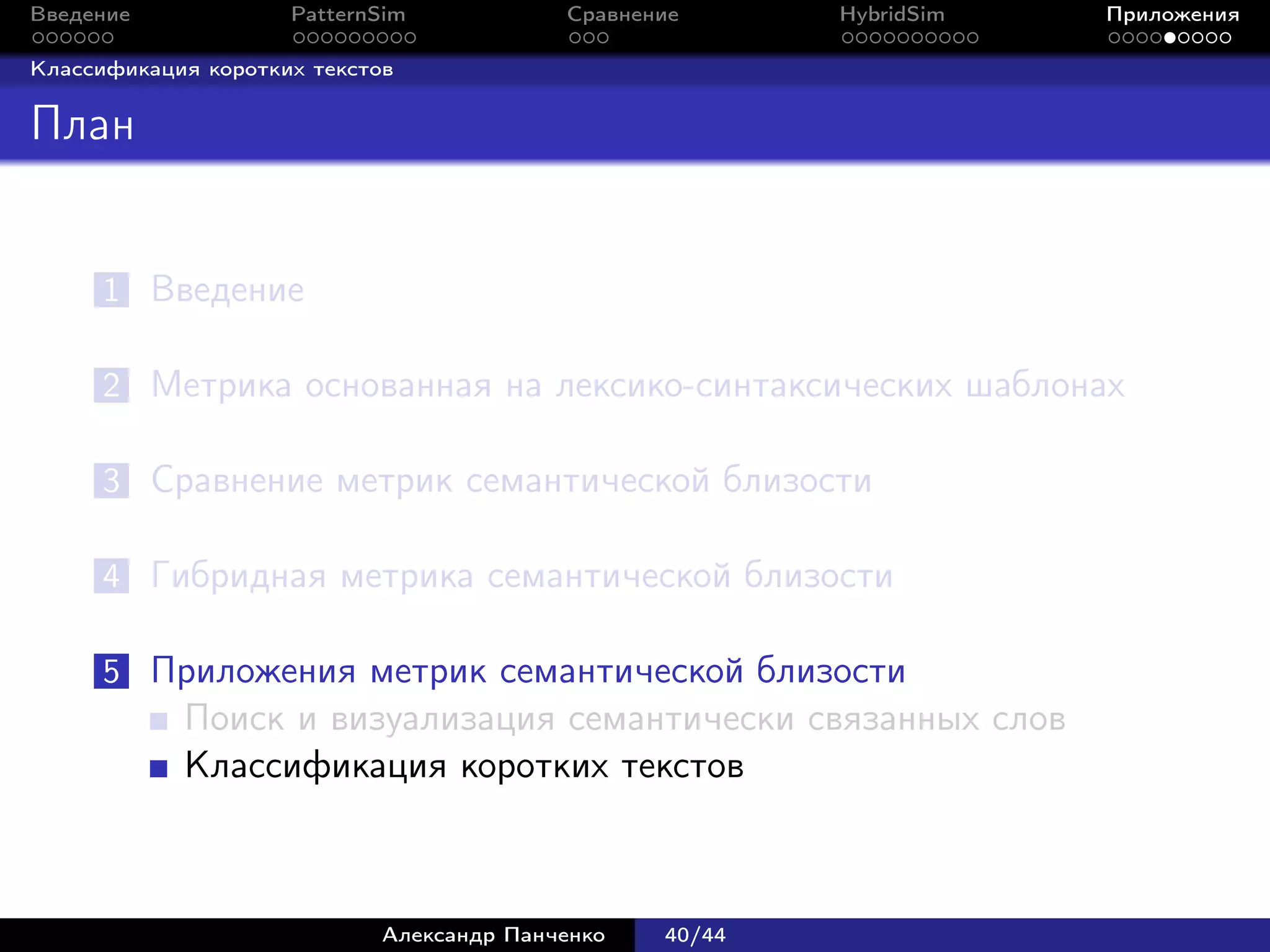Screen dimensions: 1270x952
Task: Click the slide title План
Action: coord(82,124)
